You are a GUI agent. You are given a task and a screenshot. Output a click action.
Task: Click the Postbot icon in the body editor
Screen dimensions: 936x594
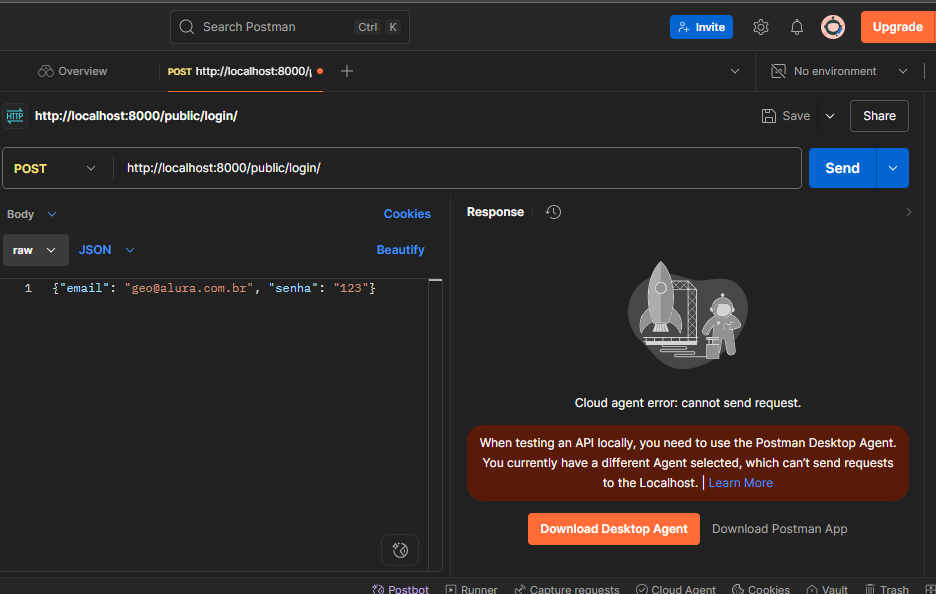pyautogui.click(x=400, y=550)
